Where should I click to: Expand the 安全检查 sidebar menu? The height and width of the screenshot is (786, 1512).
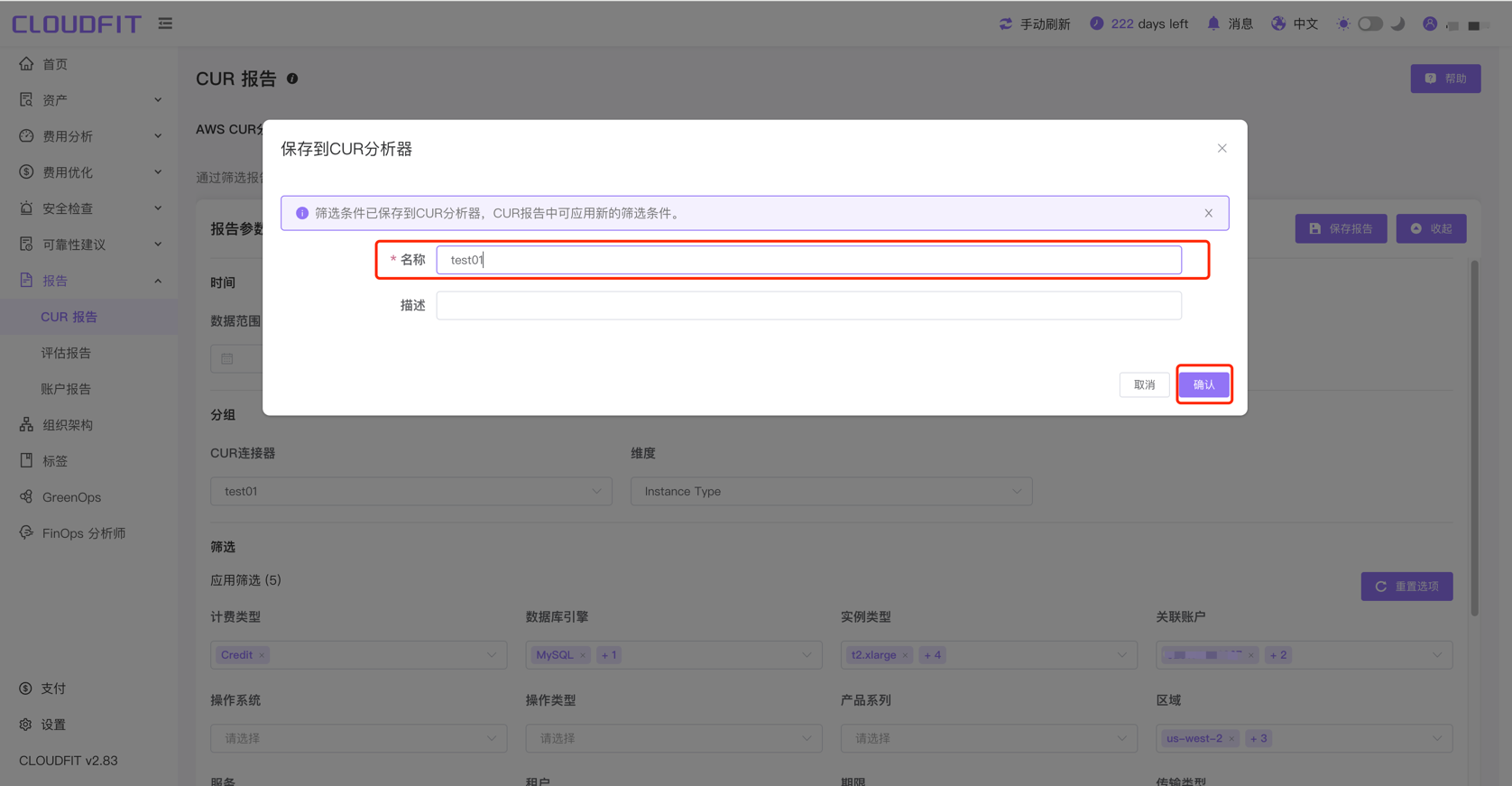coord(88,208)
